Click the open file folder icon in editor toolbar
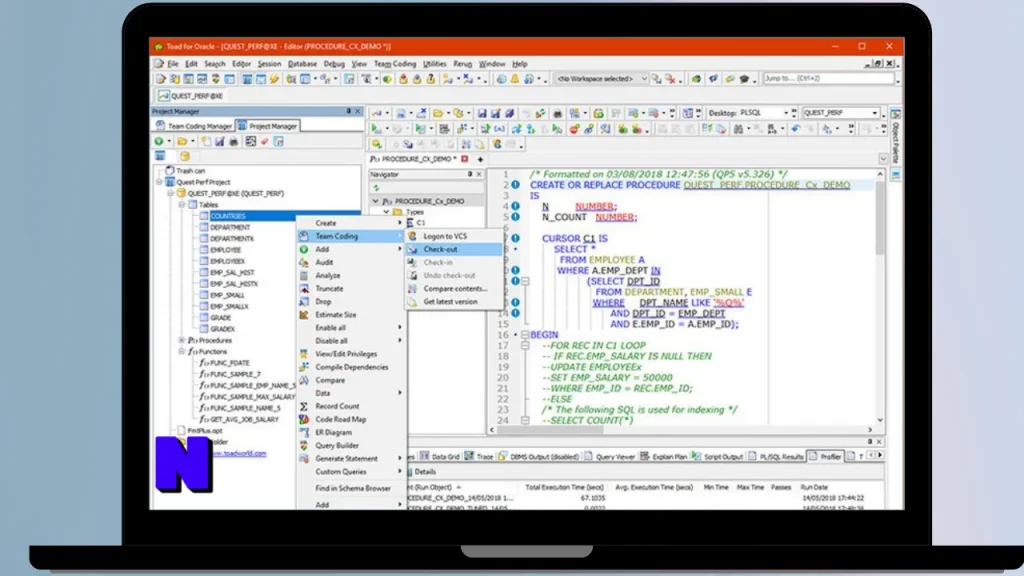Image resolution: width=1024 pixels, height=576 pixels. point(438,114)
